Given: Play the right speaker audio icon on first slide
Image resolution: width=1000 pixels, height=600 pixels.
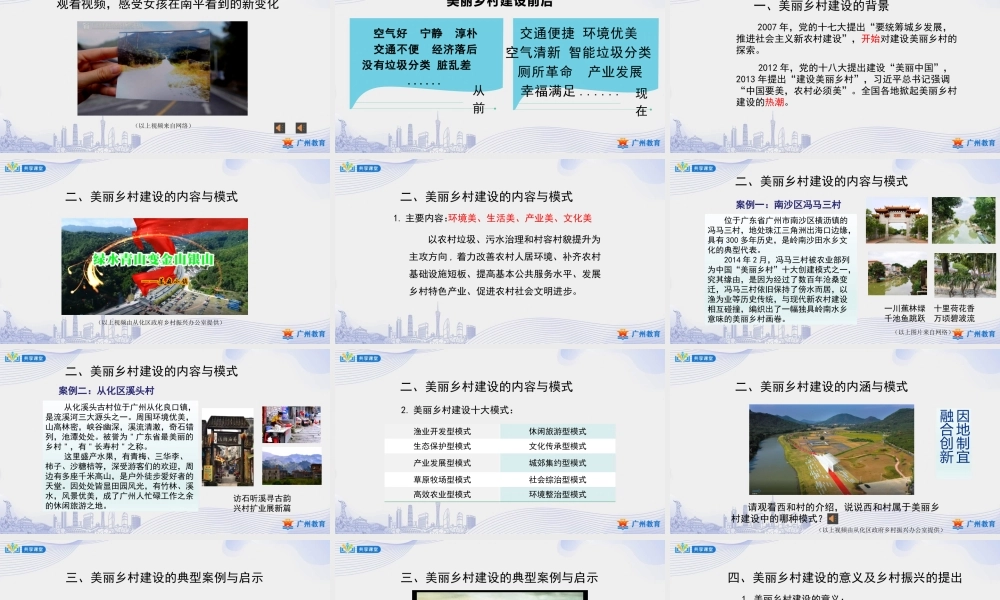Looking at the screenshot, I should pos(301,127).
